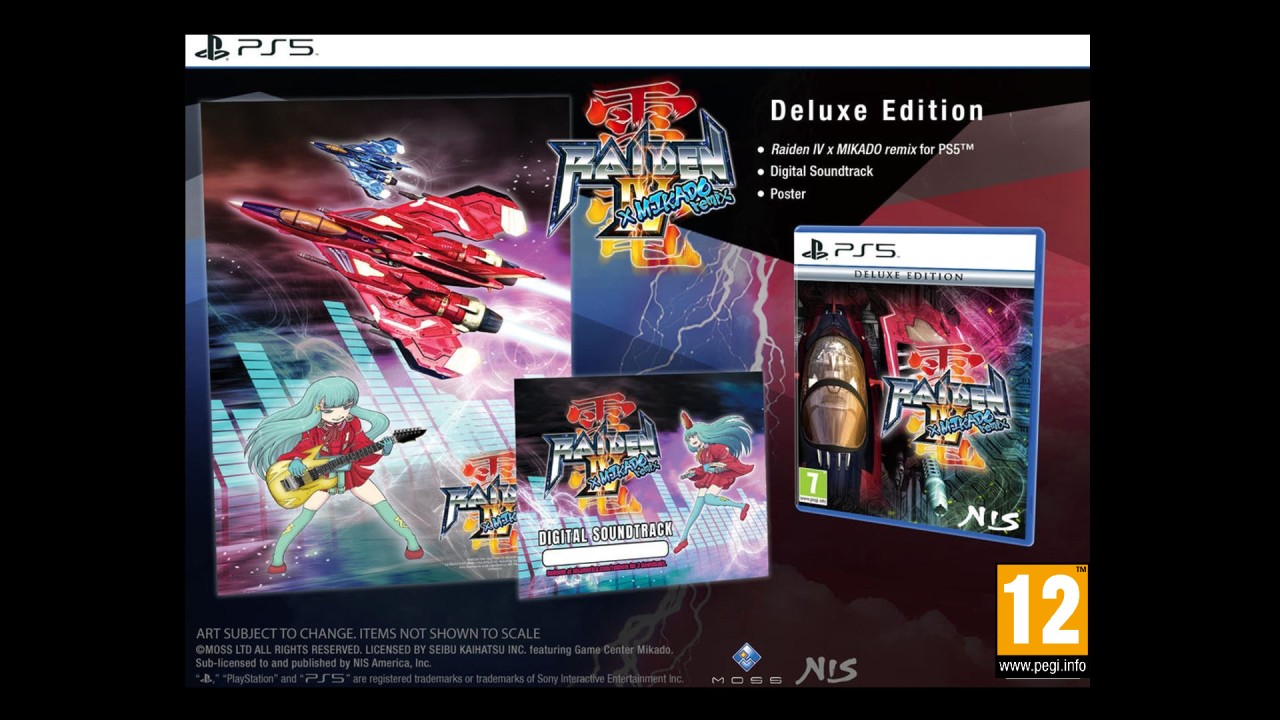Open the www.pegi.info link
The width and height of the screenshot is (1280, 720).
1041,666
